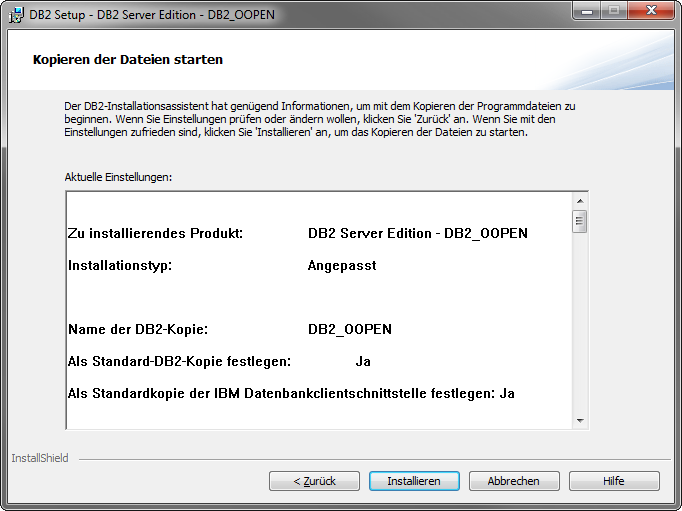
Task: Click the 'Der DB2-Installationsassistent' description paragraph
Action: [320, 119]
